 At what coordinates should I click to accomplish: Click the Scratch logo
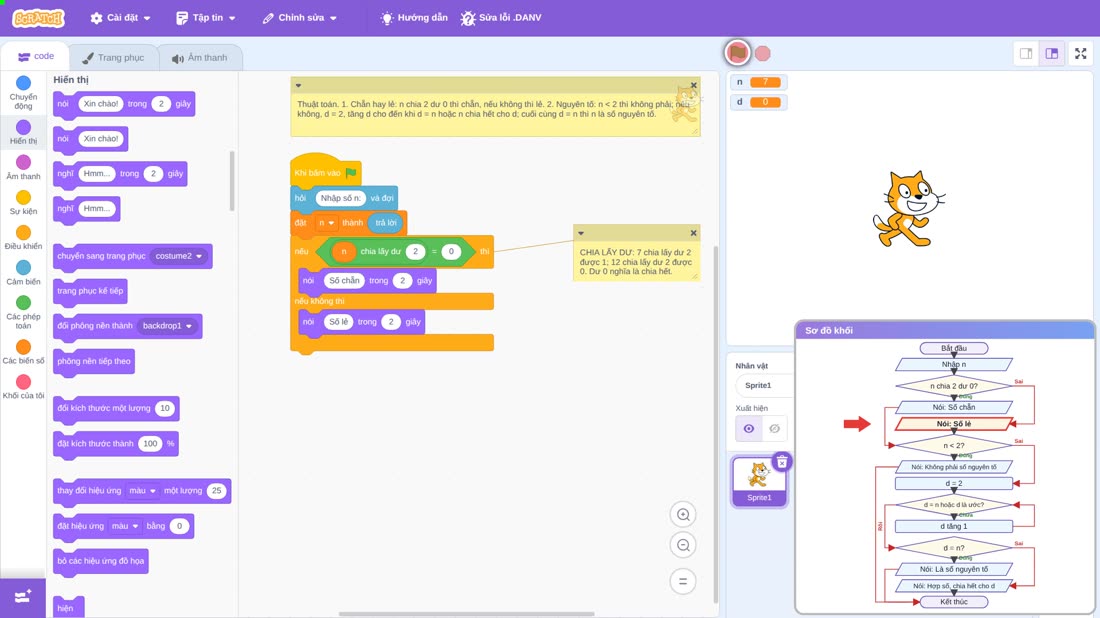click(38, 18)
